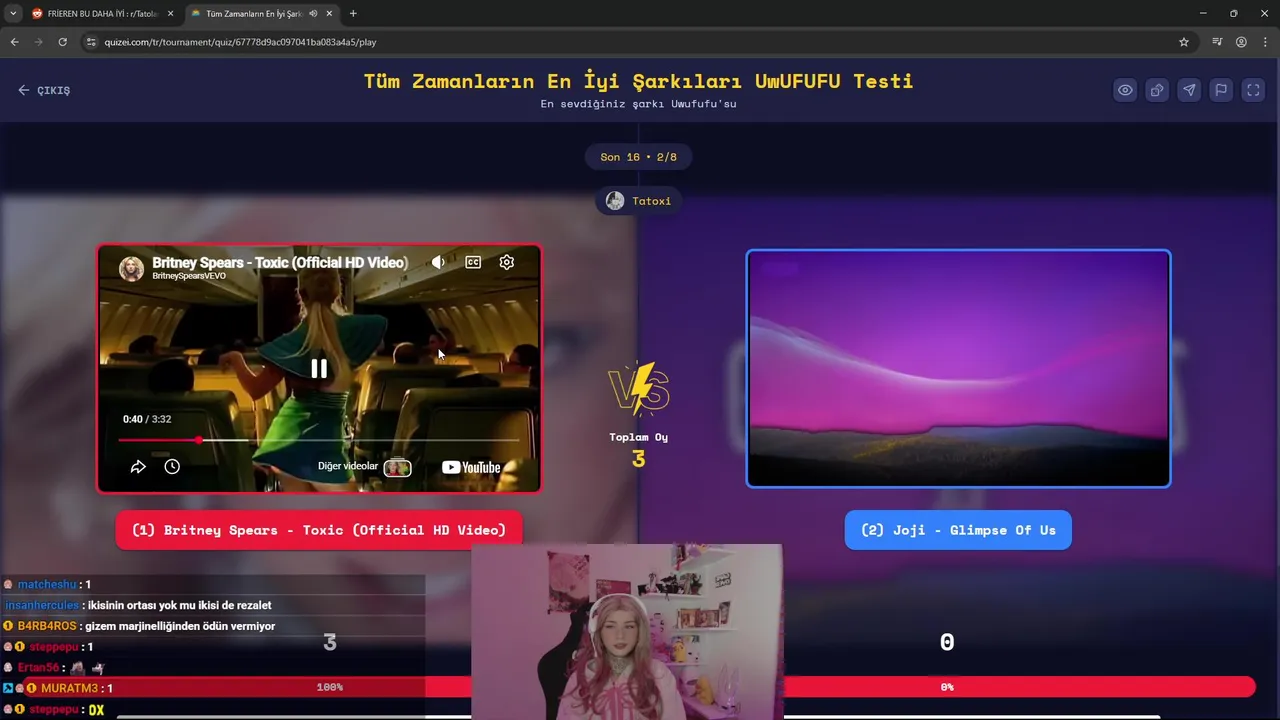Click the flag report icon in header
This screenshot has height=720, width=1280.
point(1221,90)
